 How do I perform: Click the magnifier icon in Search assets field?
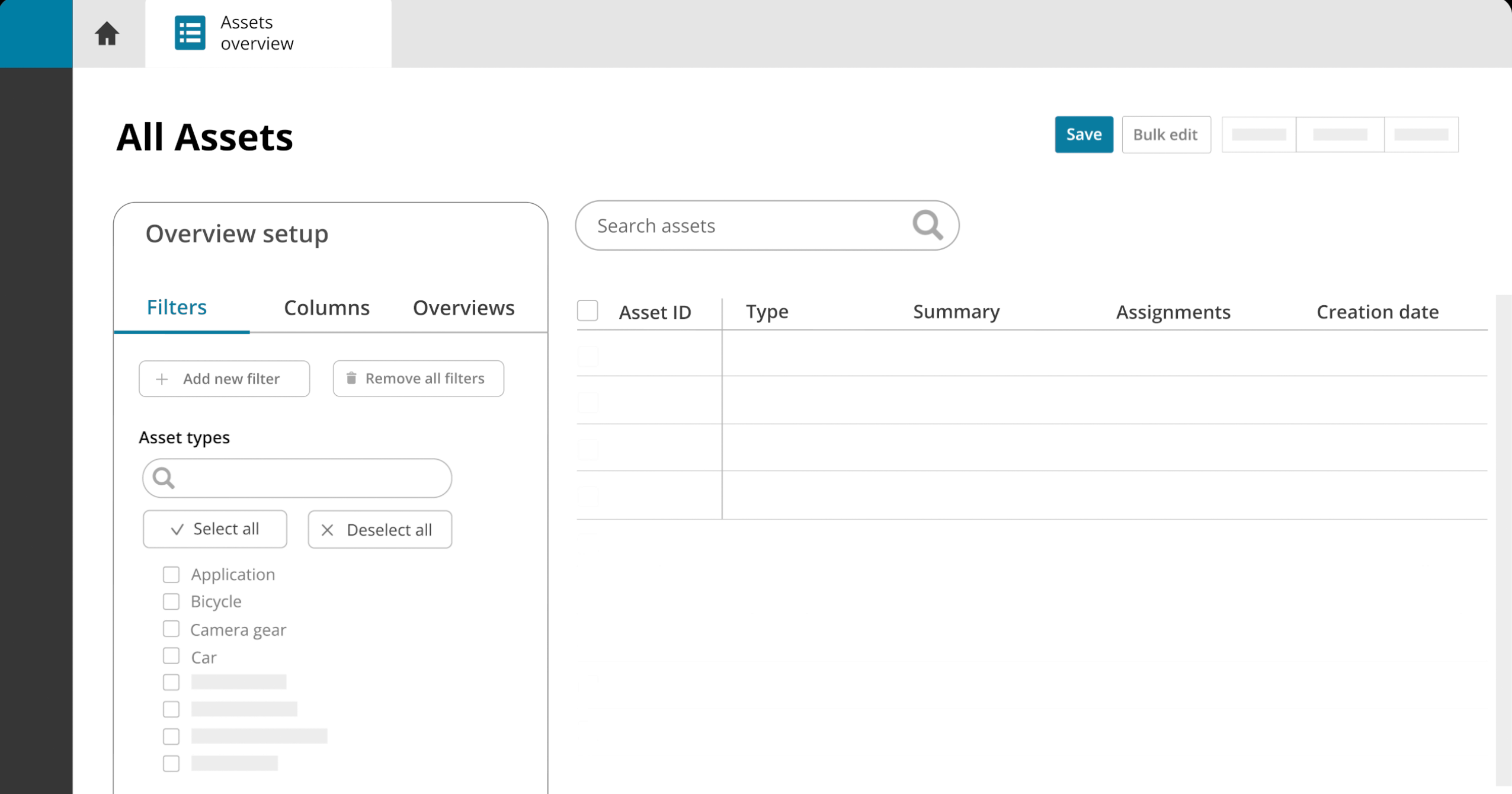point(927,225)
